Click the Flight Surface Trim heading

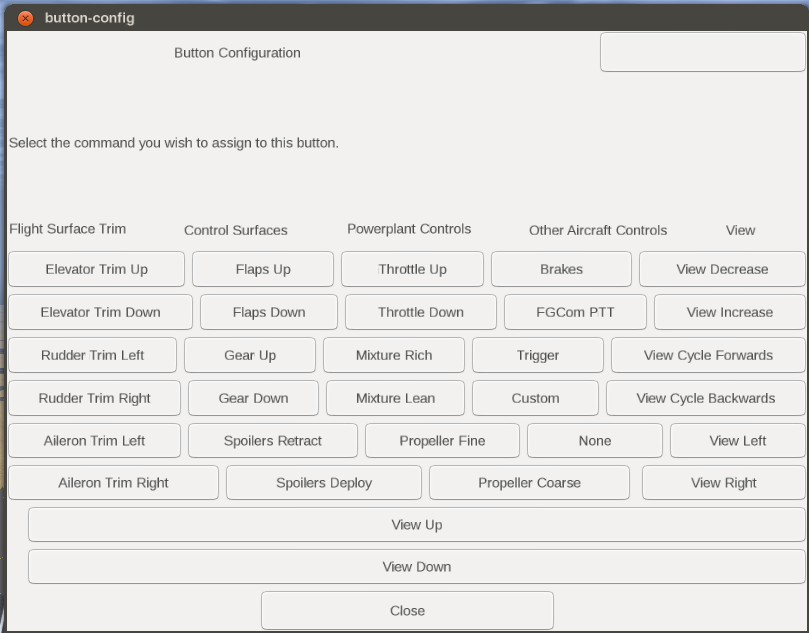point(68,229)
